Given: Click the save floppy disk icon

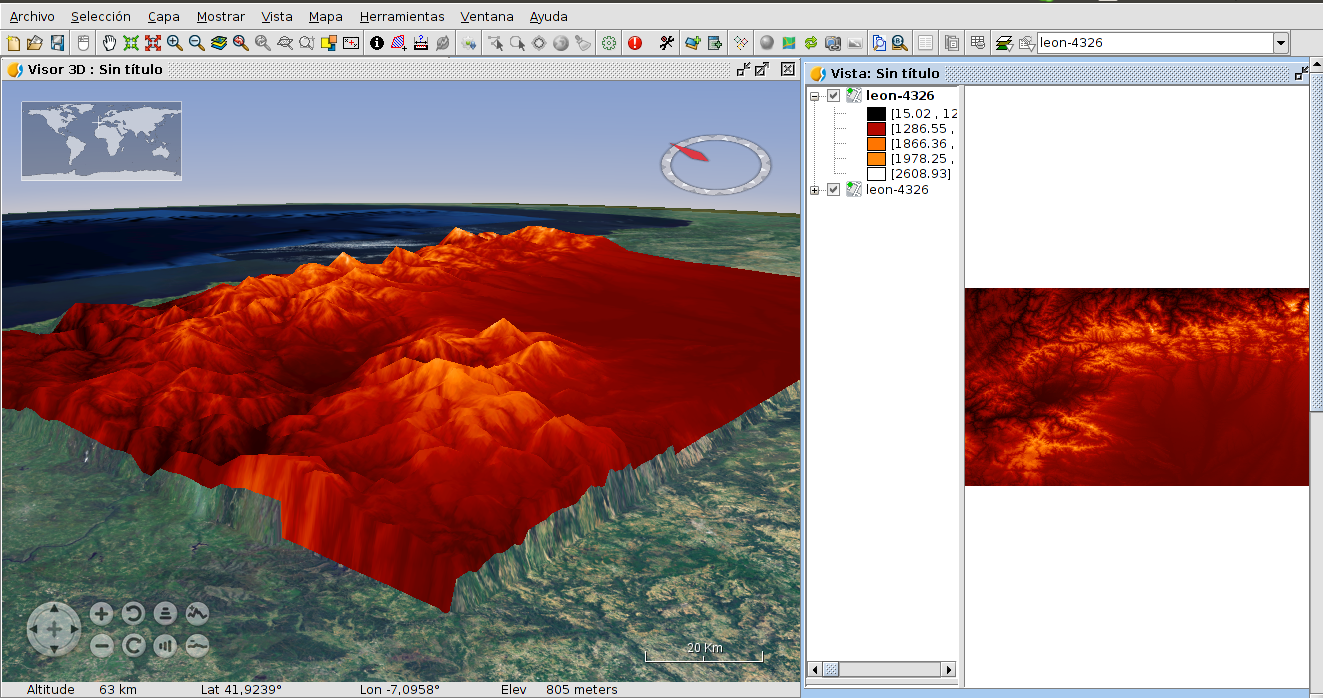Looking at the screenshot, I should click(x=57, y=43).
